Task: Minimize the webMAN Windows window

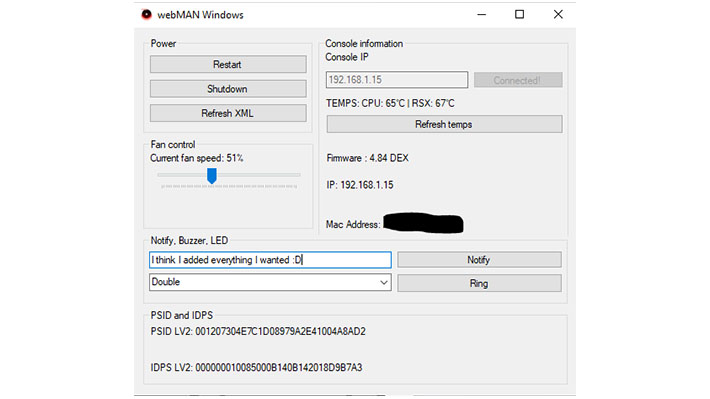Action: [x=482, y=14]
